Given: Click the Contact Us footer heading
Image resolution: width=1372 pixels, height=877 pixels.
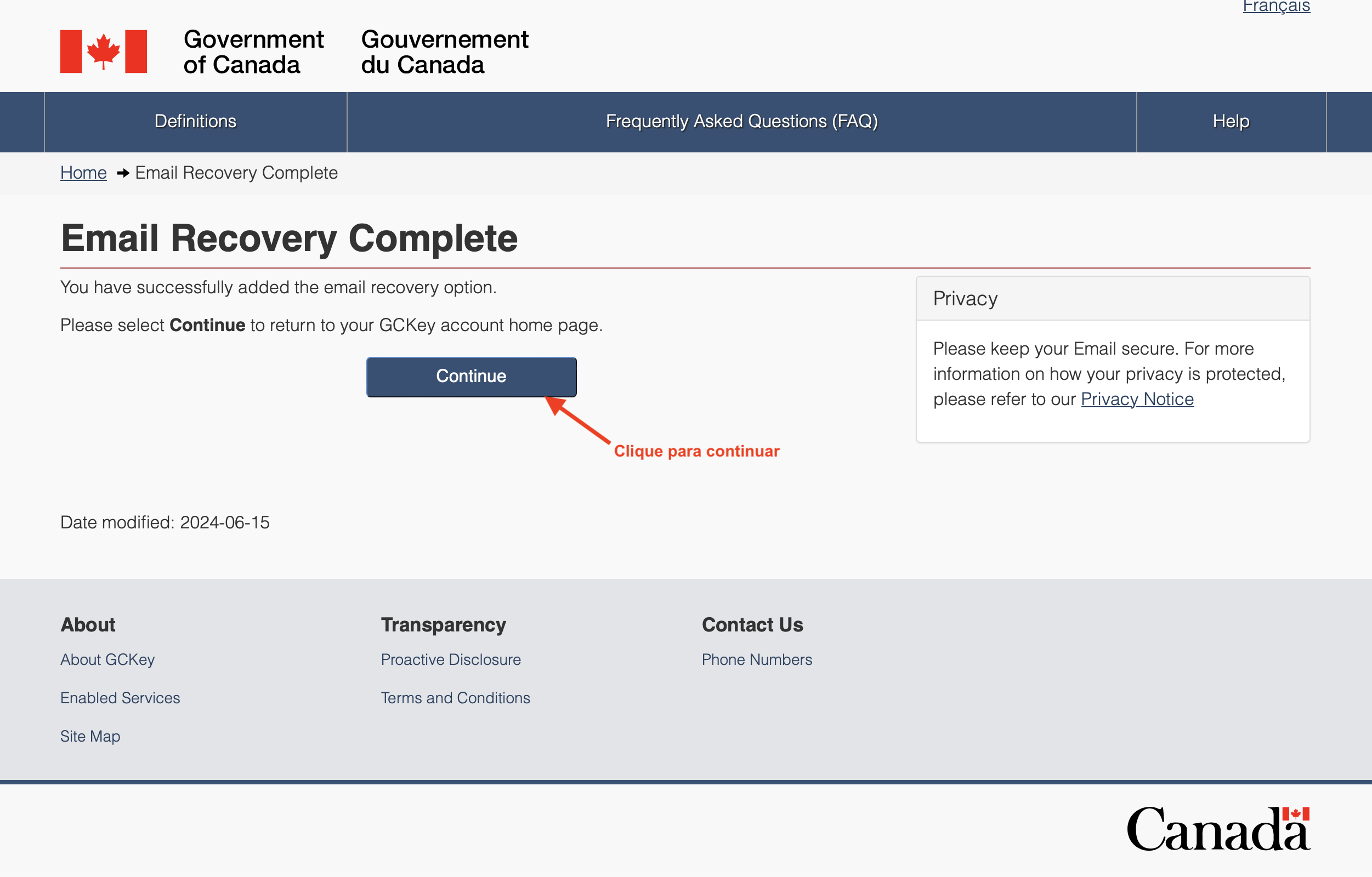Looking at the screenshot, I should click(x=752, y=625).
